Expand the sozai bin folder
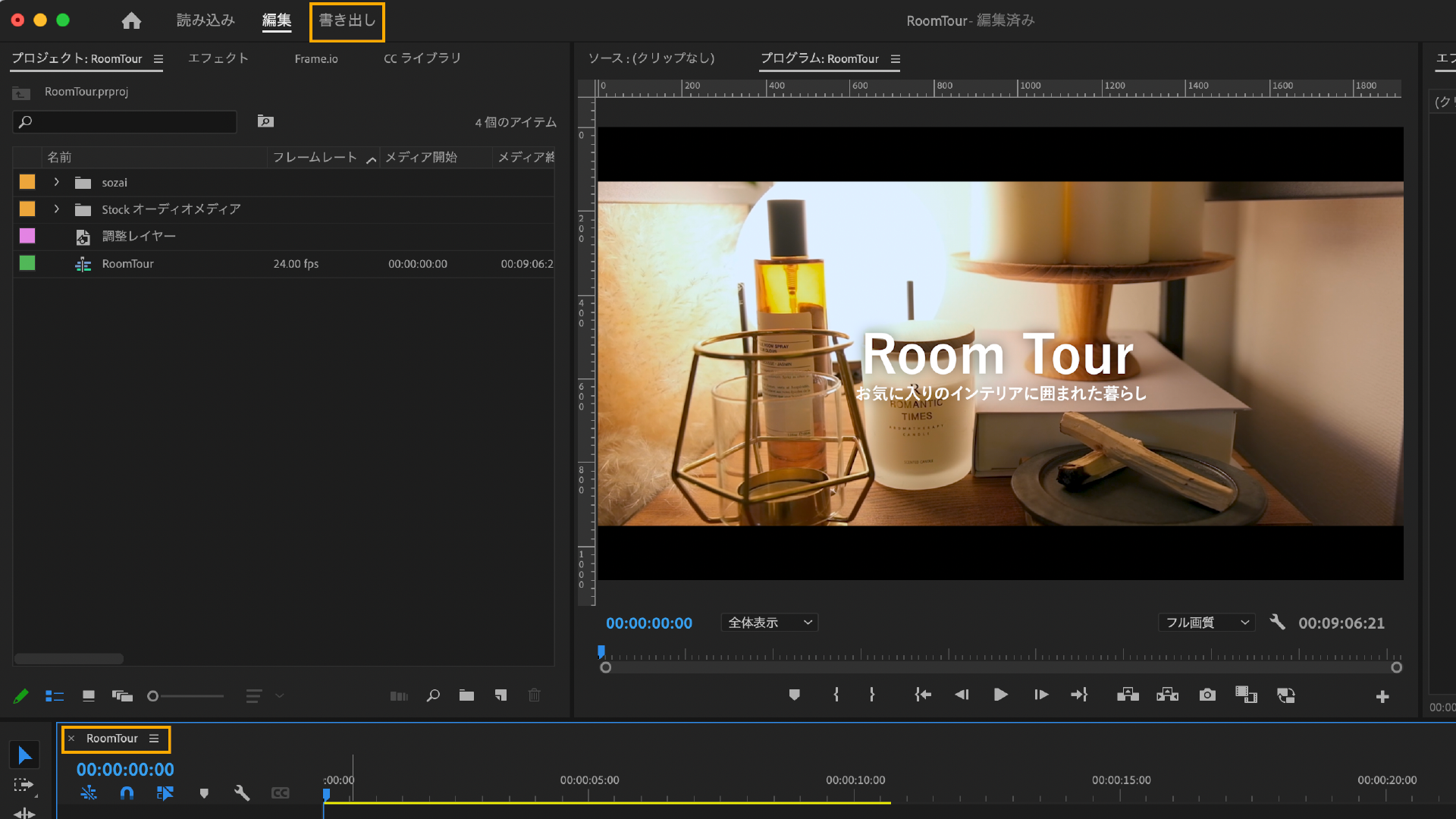 click(56, 182)
